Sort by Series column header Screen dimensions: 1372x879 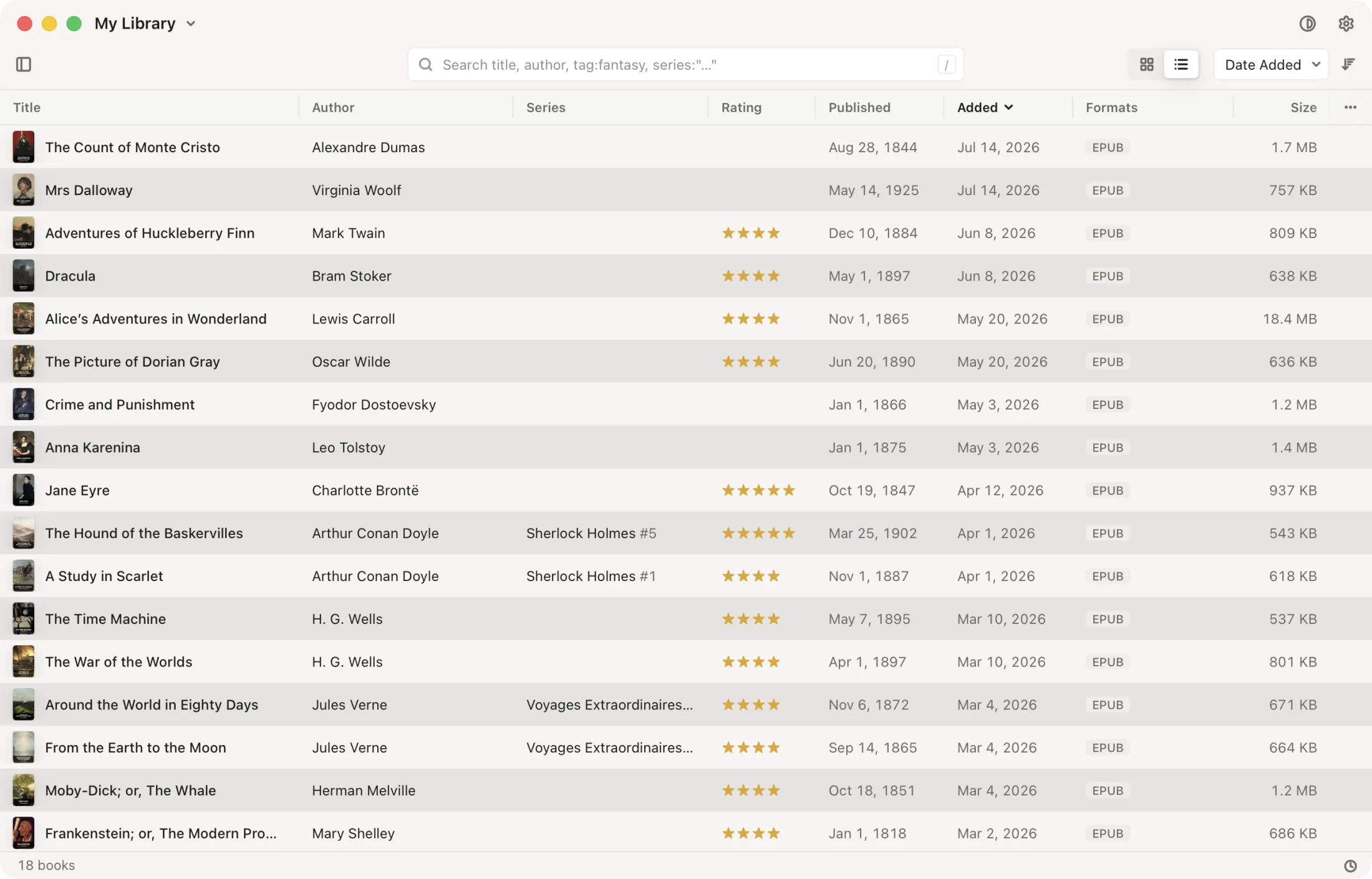click(546, 107)
